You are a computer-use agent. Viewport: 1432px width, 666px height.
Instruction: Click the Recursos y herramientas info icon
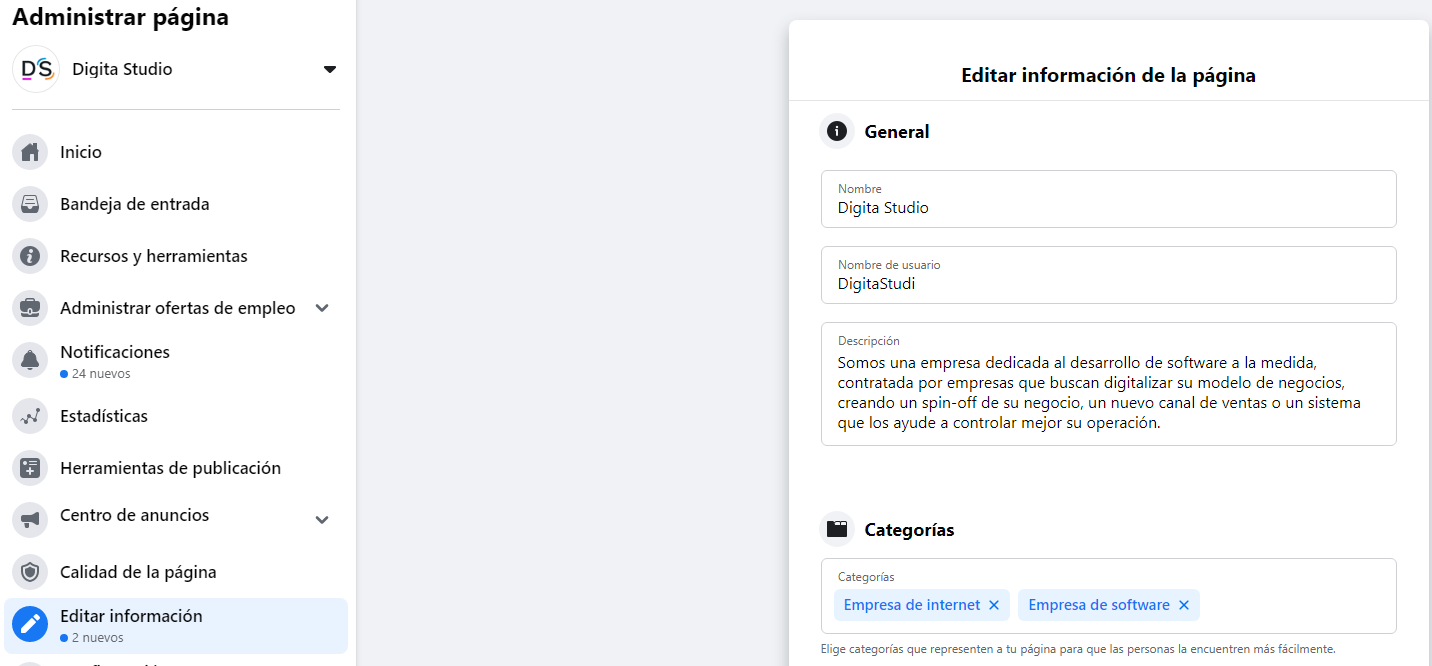(x=30, y=256)
